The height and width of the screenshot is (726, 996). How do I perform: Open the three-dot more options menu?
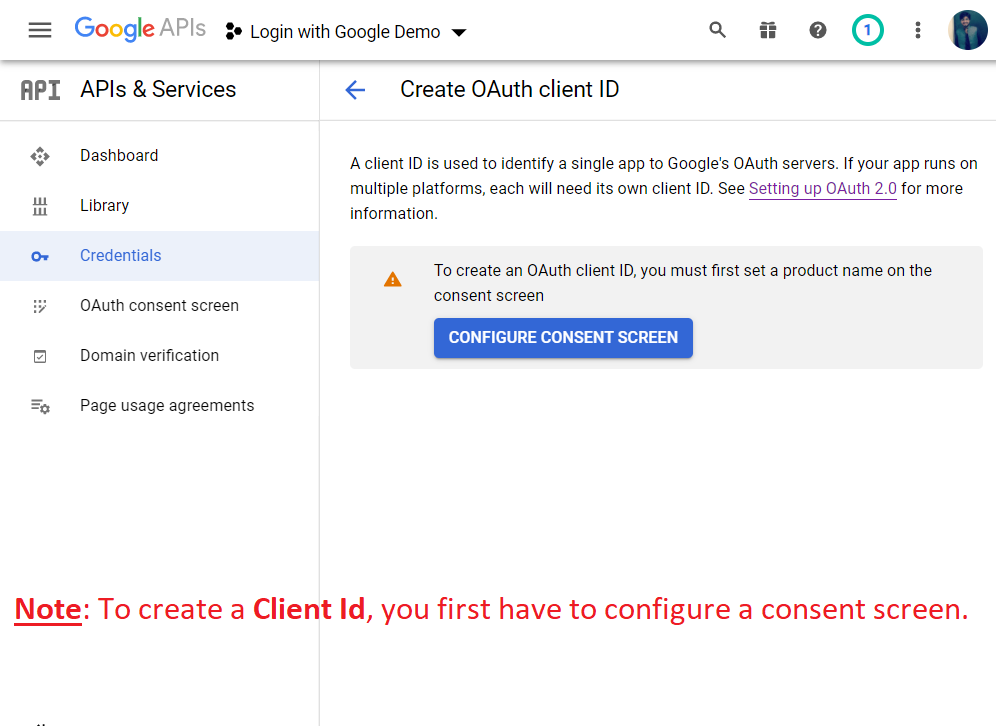point(917,30)
